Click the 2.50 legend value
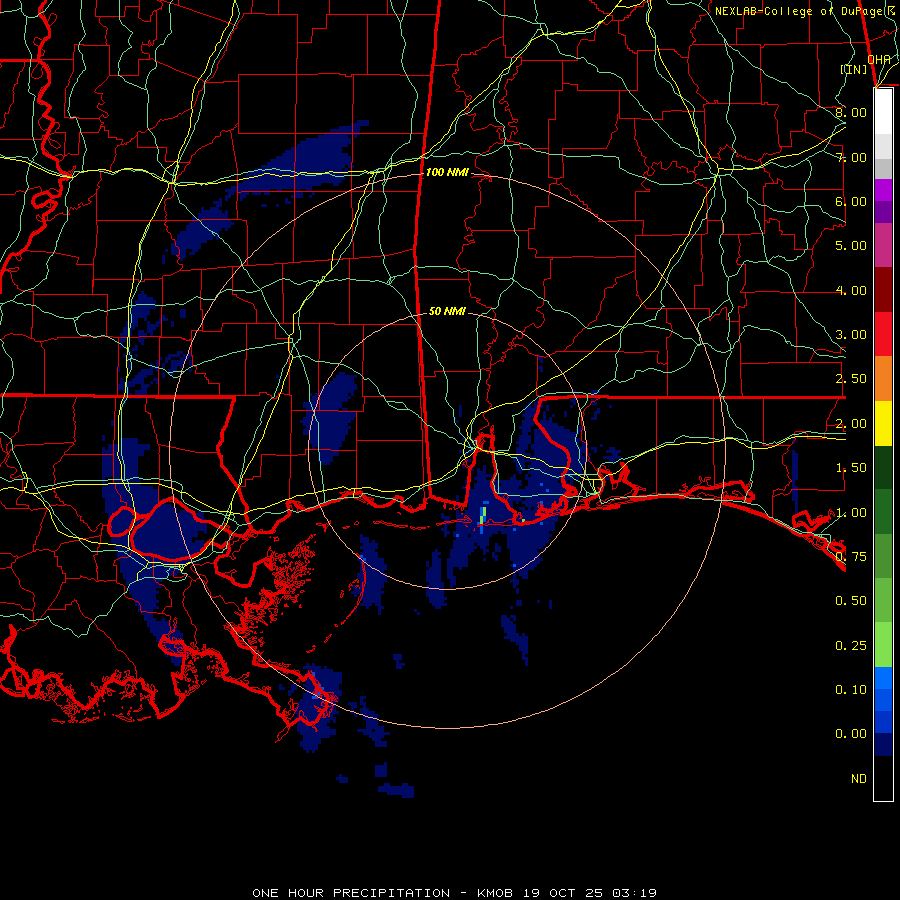 tap(851, 379)
